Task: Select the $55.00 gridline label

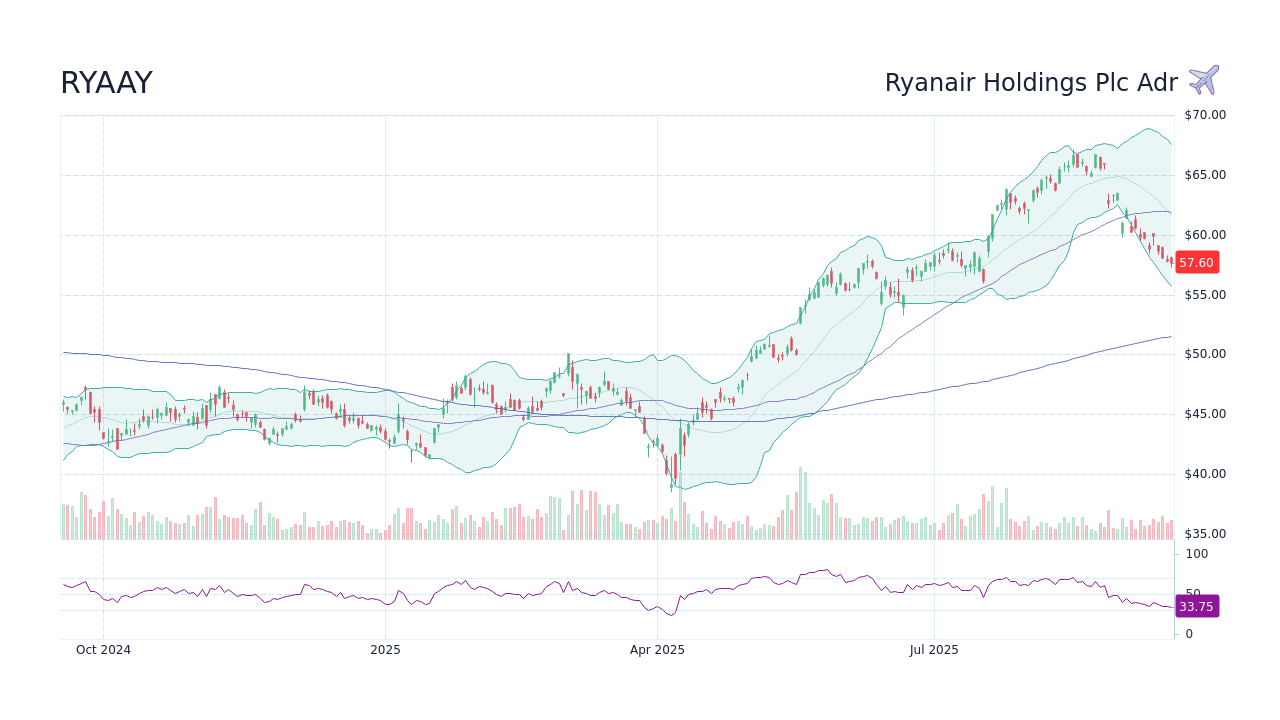Action: [1203, 293]
